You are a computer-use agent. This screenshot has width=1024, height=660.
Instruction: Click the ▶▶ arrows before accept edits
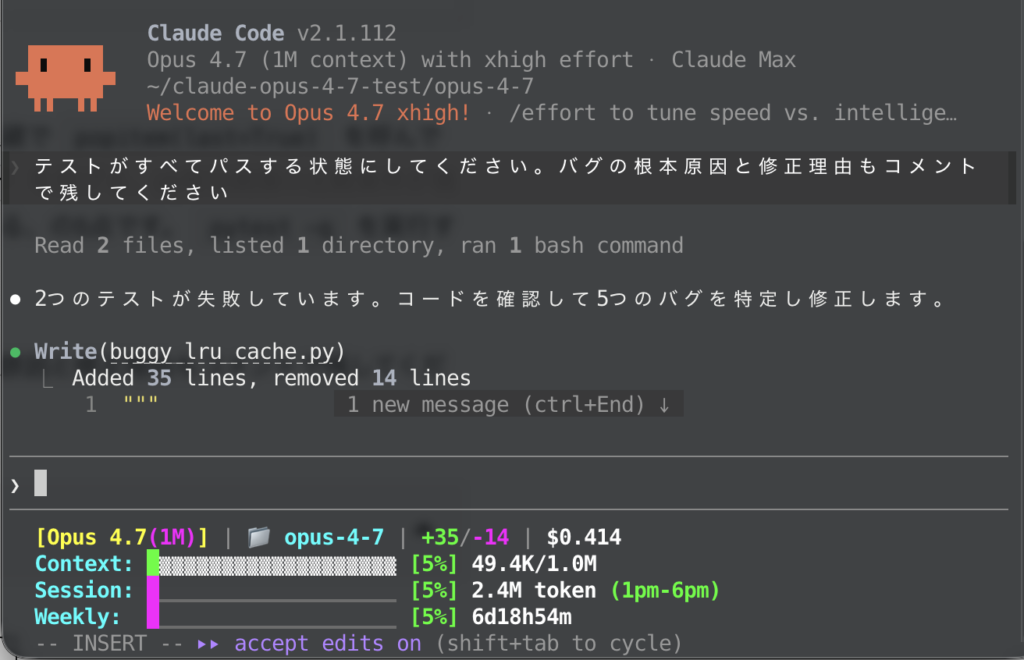(x=206, y=643)
